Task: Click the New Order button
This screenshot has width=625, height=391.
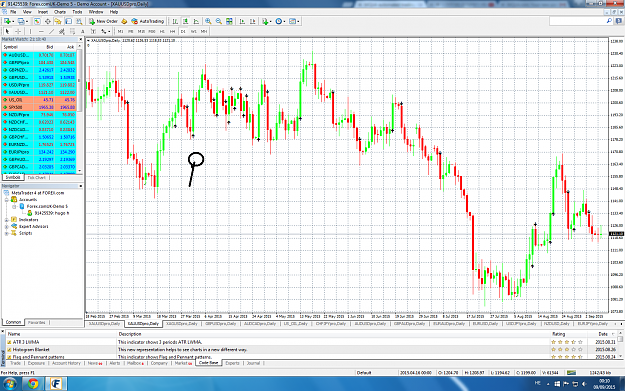Action: pos(103,21)
